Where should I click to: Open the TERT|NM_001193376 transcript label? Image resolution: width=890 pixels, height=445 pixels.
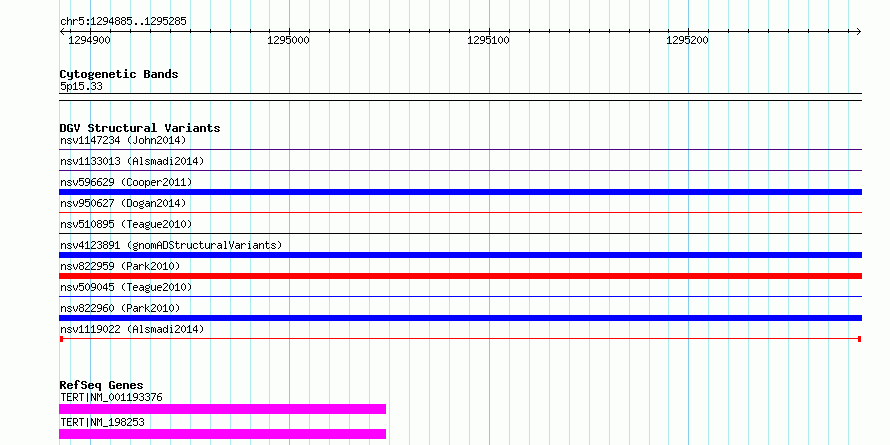pyautogui.click(x=111, y=397)
